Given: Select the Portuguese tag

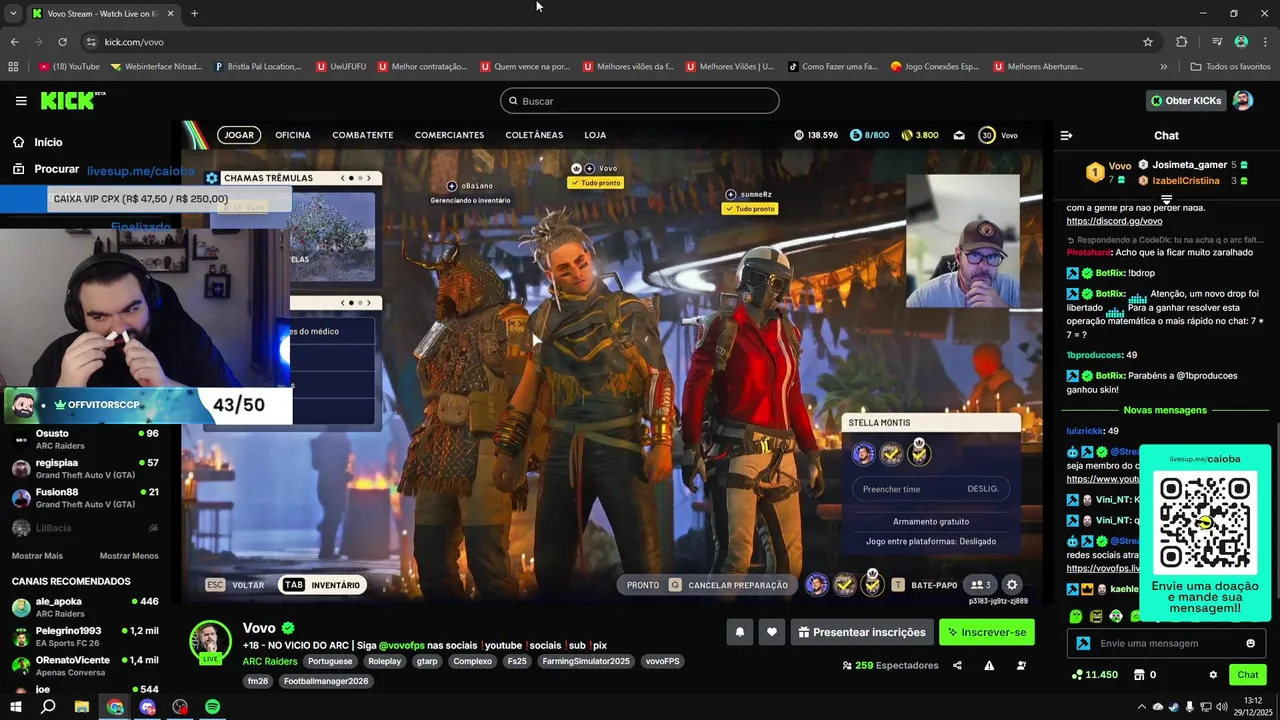Looking at the screenshot, I should point(330,661).
